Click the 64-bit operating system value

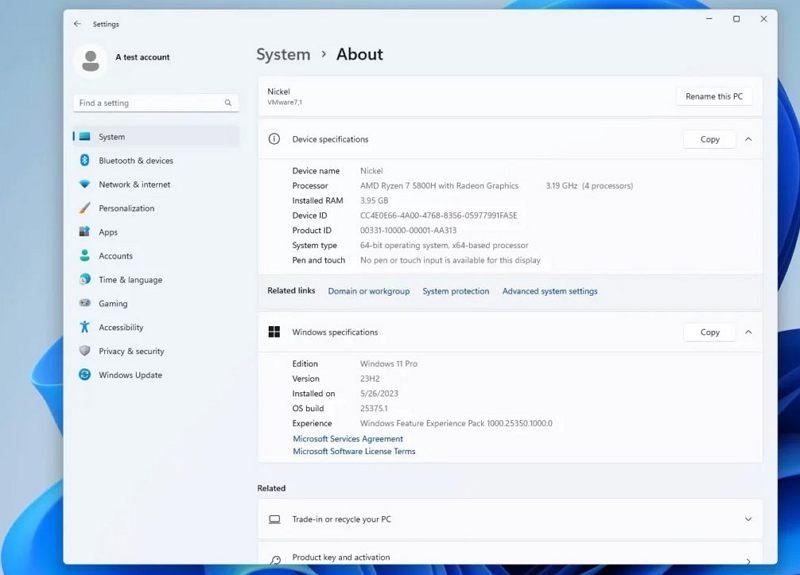[x=444, y=245]
